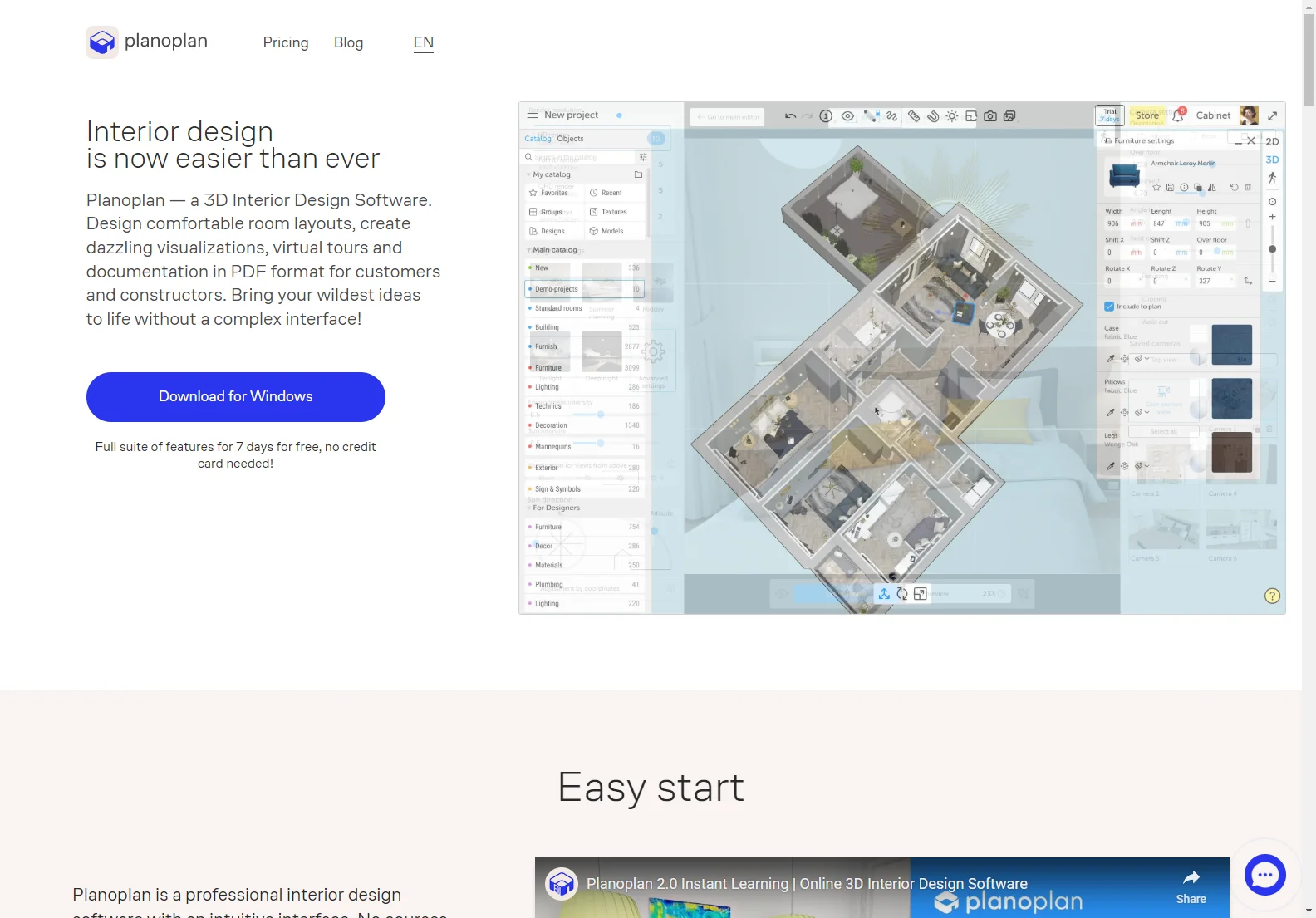The width and height of the screenshot is (1316, 918).
Task: Select the Standard rooms catalog row
Action: pyautogui.click(x=585, y=308)
